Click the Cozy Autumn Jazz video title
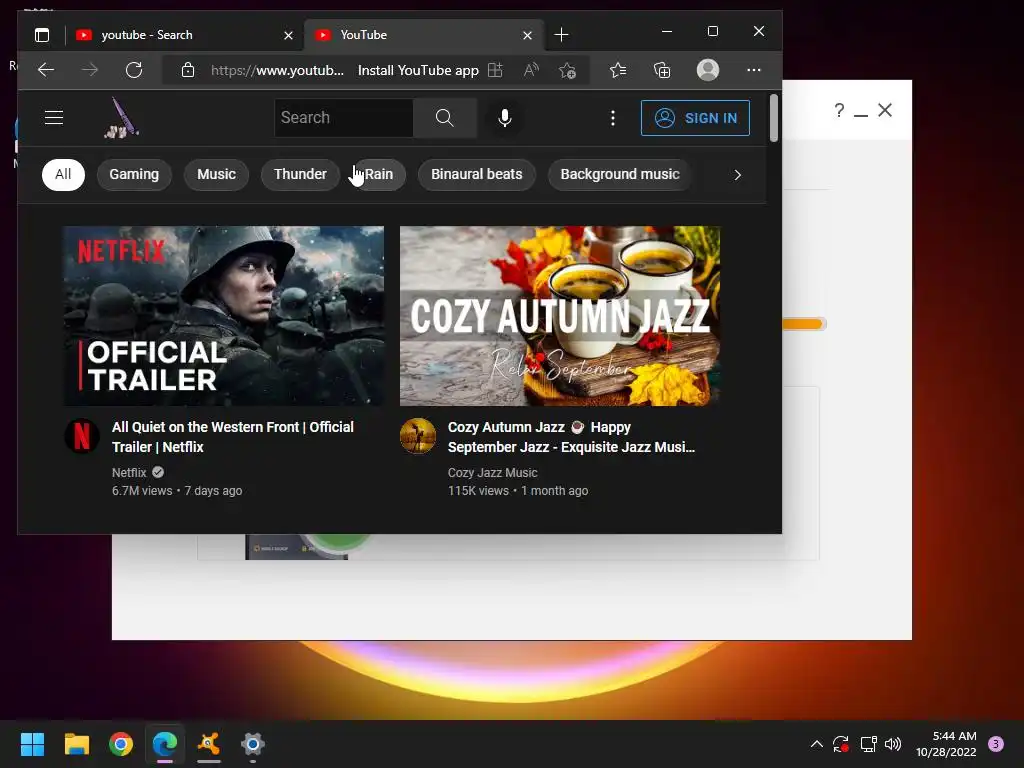1024x768 pixels. 571,437
